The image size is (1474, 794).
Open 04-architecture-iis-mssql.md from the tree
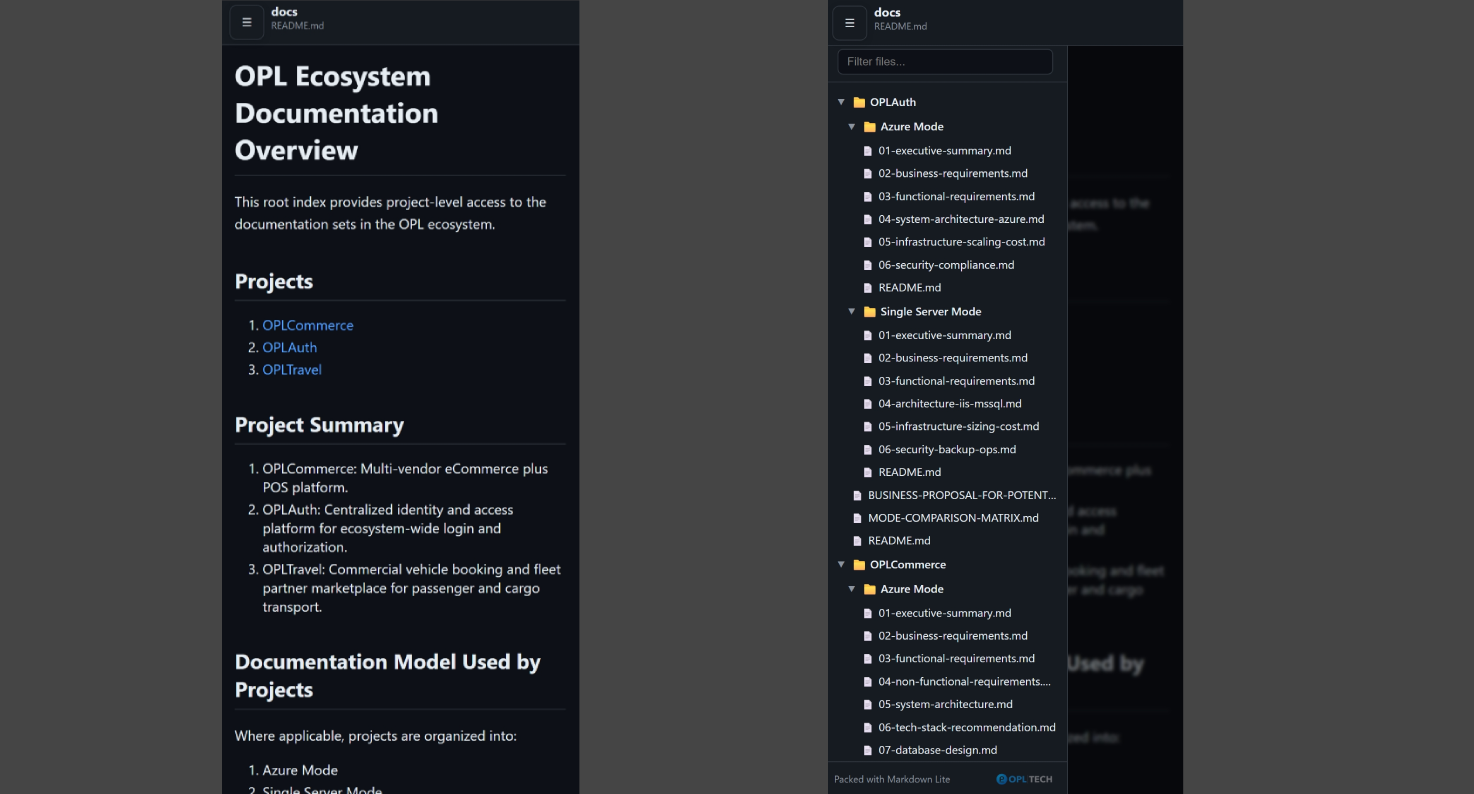[948, 403]
